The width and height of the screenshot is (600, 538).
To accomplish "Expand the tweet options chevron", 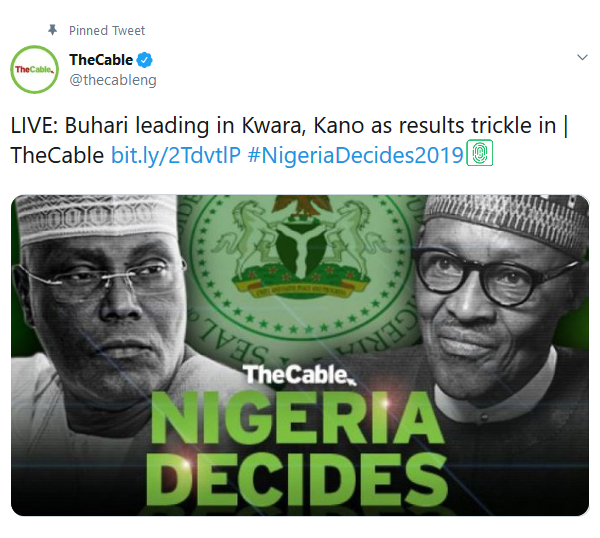I will click(x=582, y=58).
